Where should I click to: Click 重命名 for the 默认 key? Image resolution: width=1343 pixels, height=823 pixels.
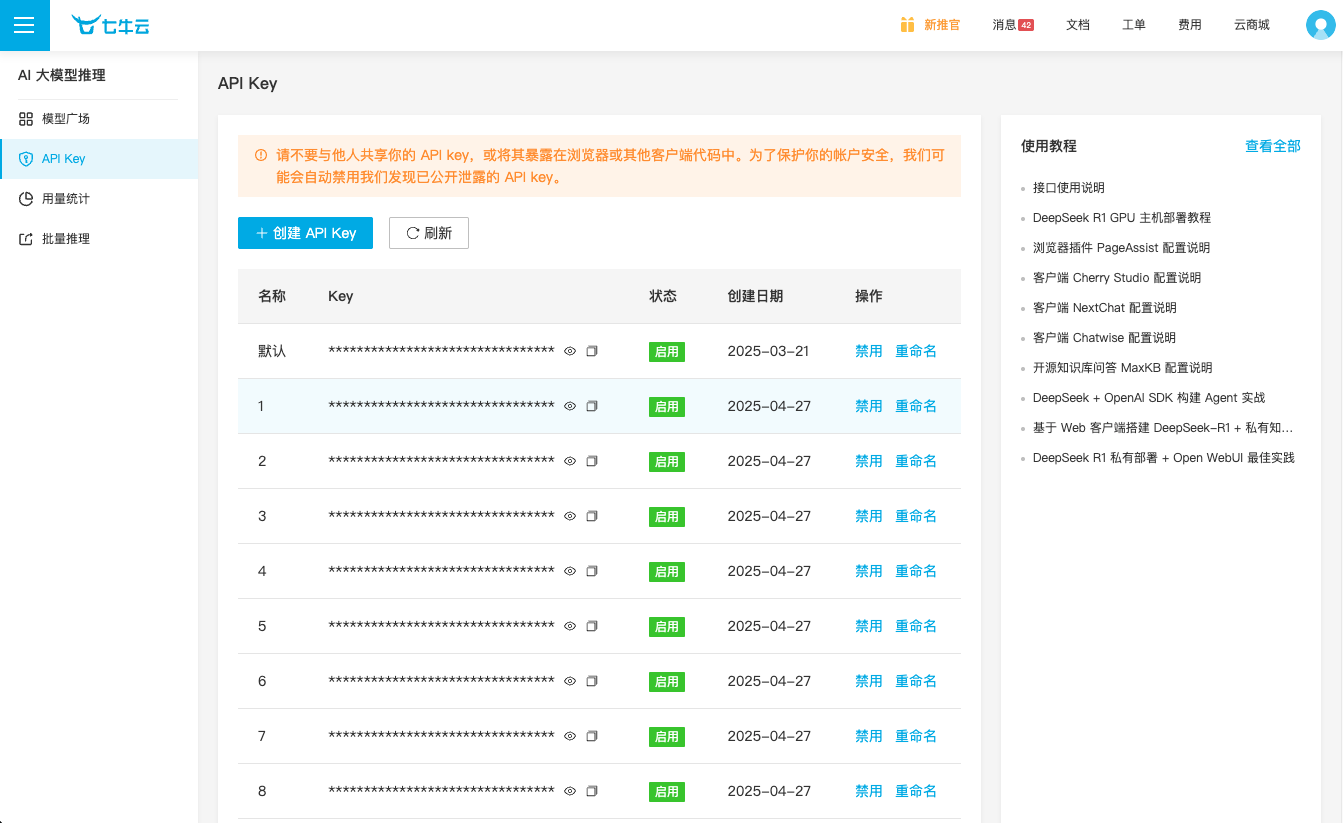916,351
